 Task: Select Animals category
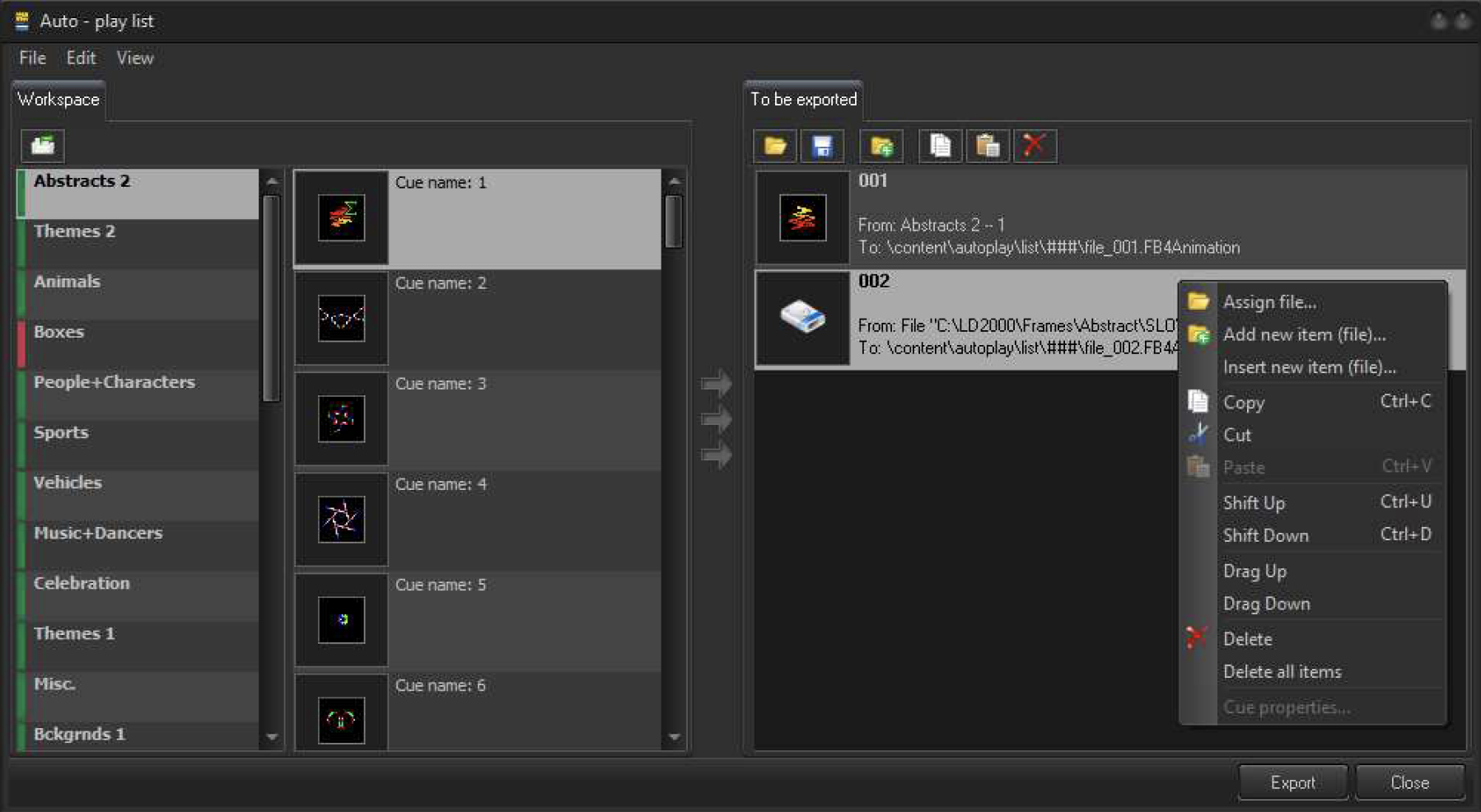138,295
